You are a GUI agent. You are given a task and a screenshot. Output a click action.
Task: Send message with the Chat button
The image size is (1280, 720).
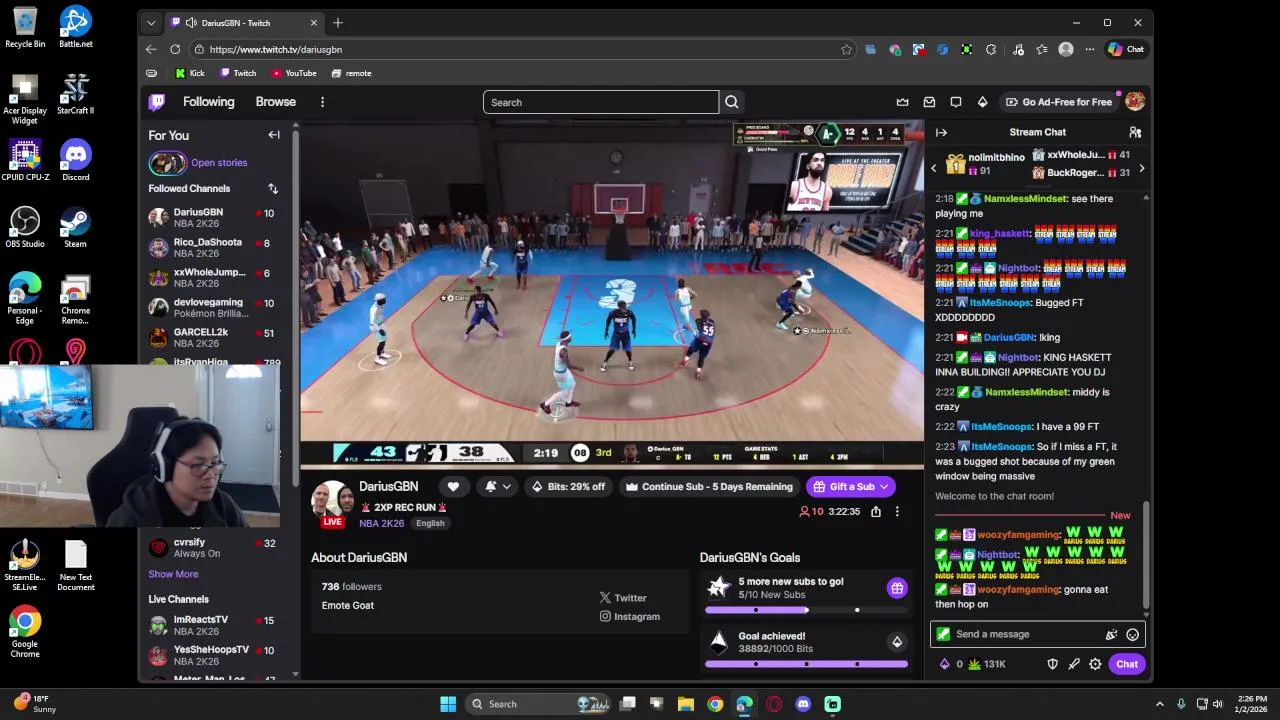point(1127,664)
